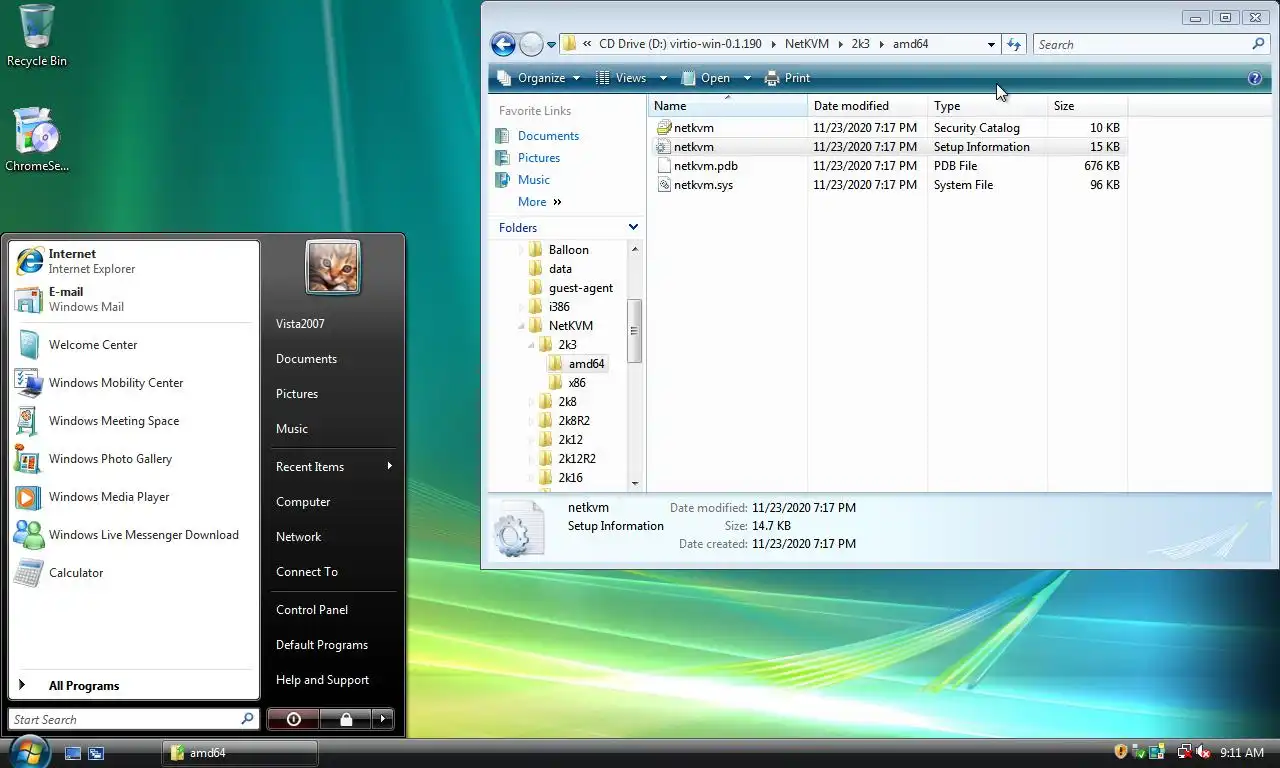The width and height of the screenshot is (1280, 768).
Task: Open Network from the Start menu
Action: (x=299, y=537)
